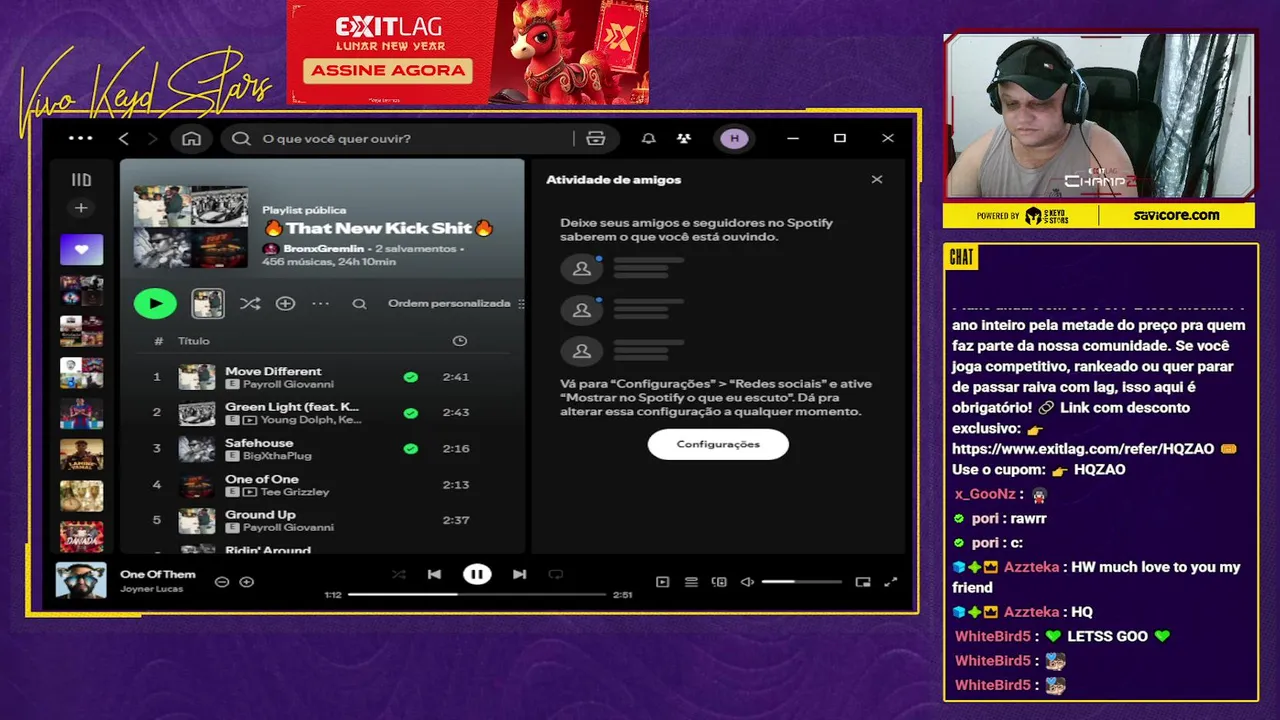Open now-playing title 'One Of Them'
The width and height of the screenshot is (1280, 720).
point(158,574)
